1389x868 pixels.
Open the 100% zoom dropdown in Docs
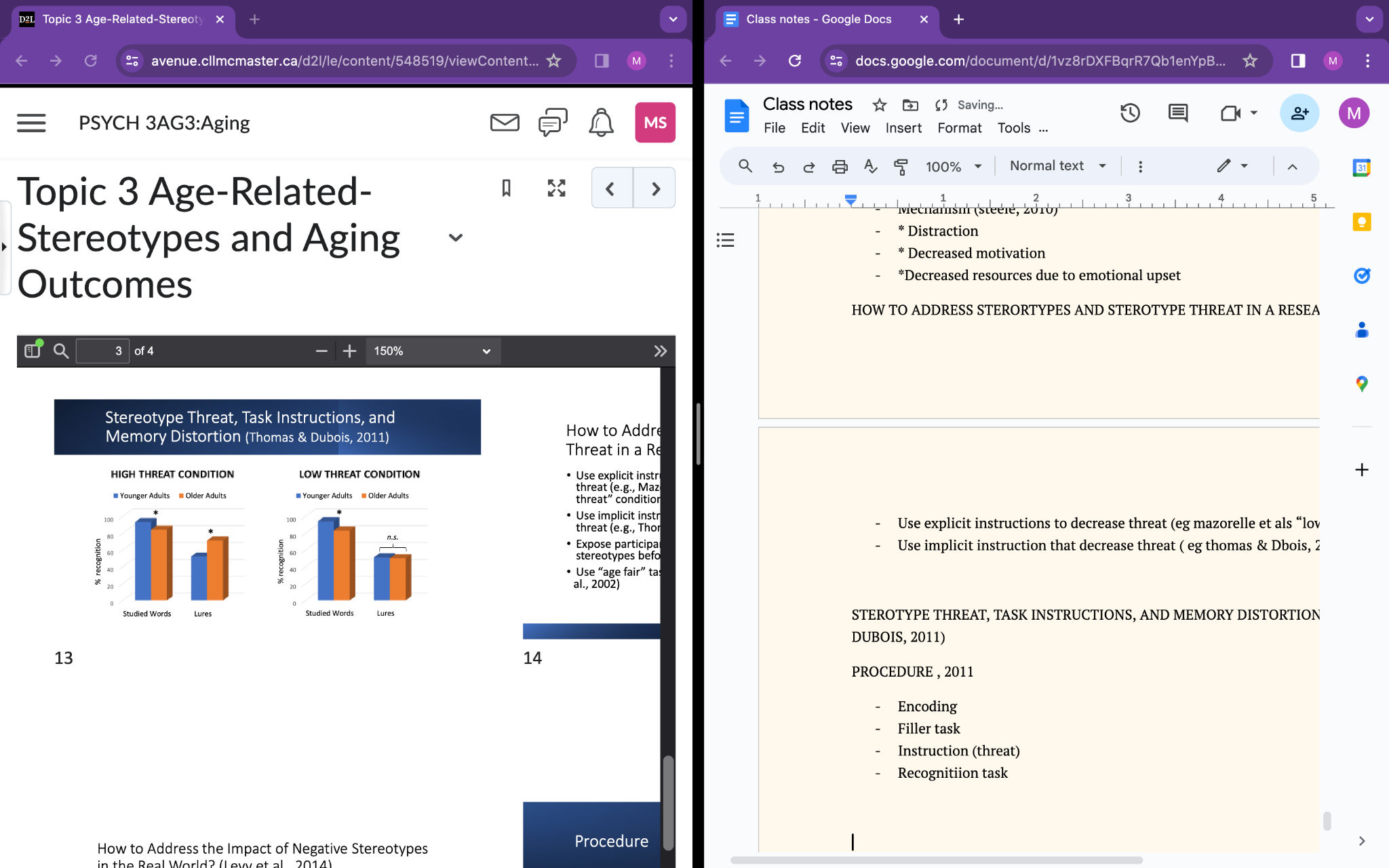pyautogui.click(x=953, y=166)
